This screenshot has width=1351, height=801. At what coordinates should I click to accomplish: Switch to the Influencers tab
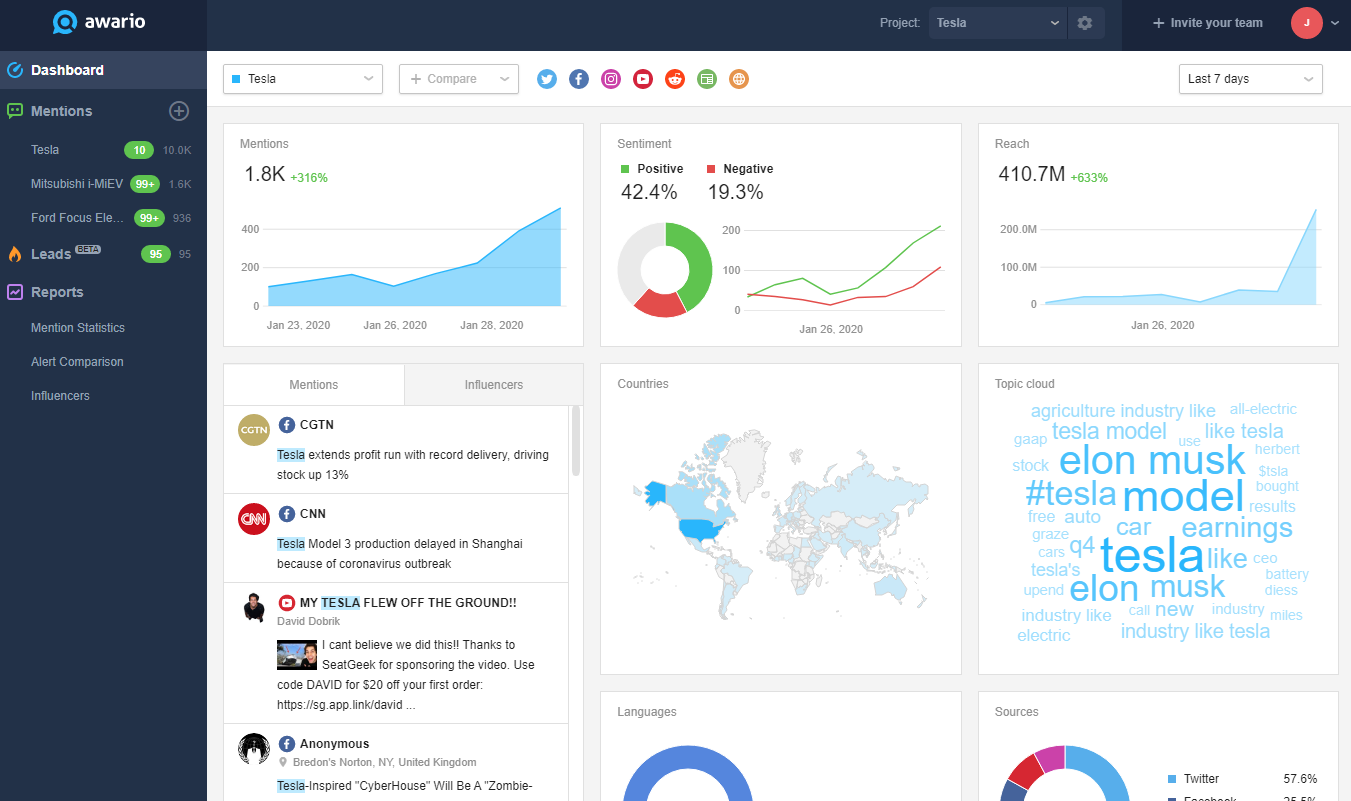(x=493, y=385)
